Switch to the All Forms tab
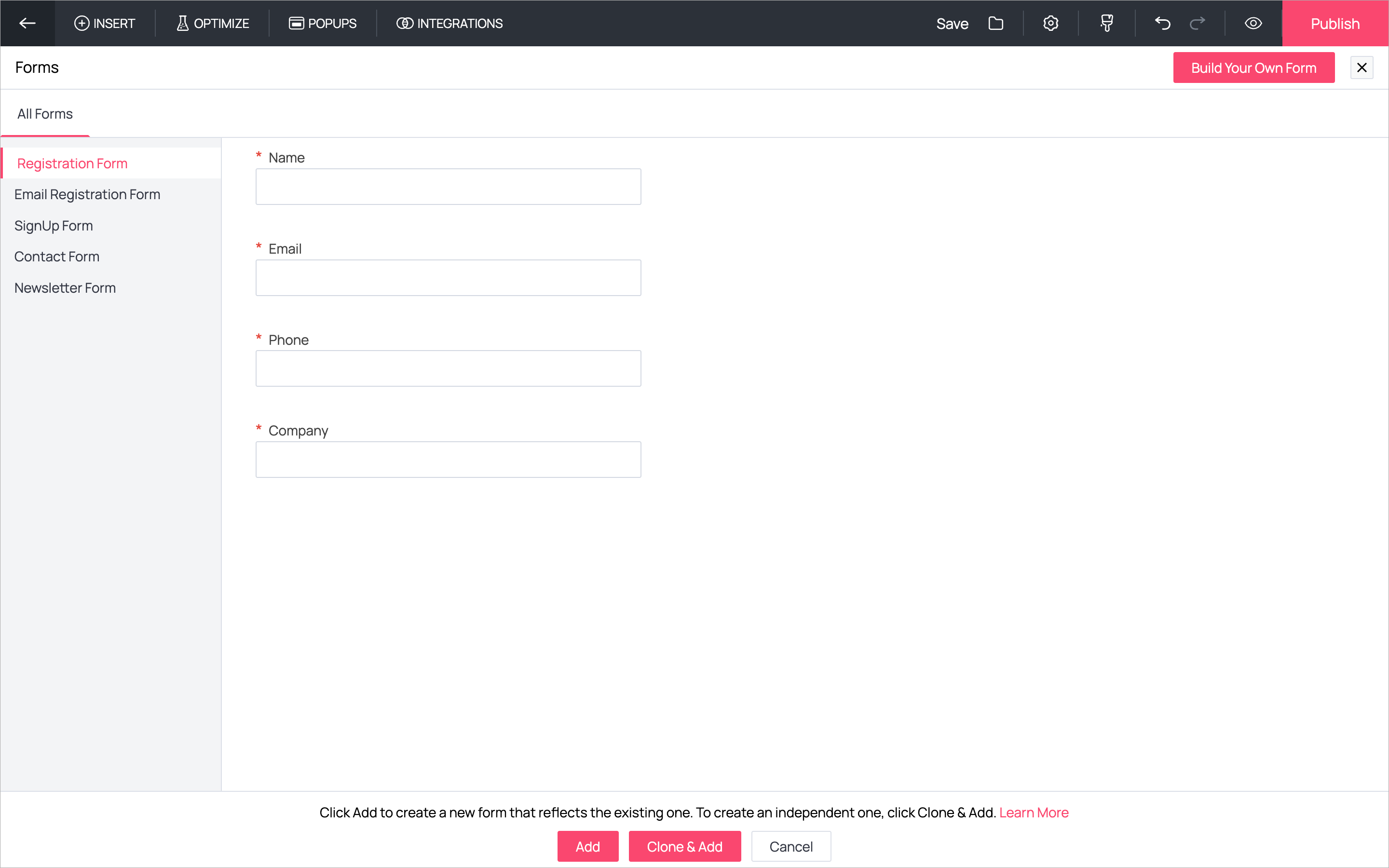 tap(45, 114)
